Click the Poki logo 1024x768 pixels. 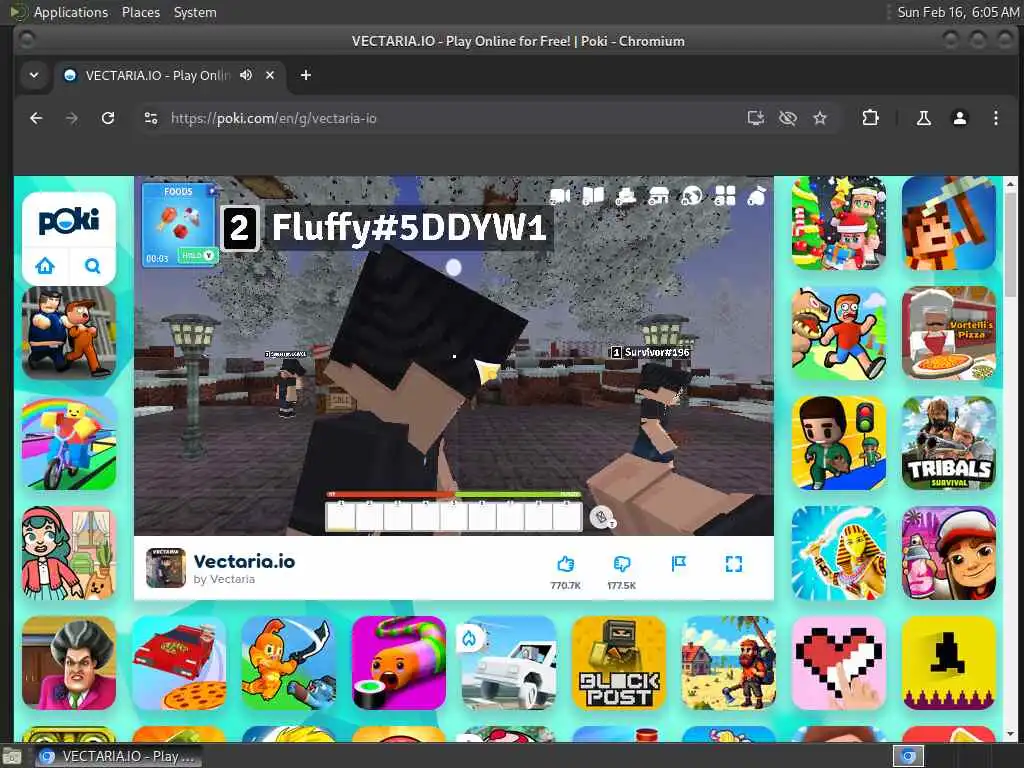[x=69, y=221]
